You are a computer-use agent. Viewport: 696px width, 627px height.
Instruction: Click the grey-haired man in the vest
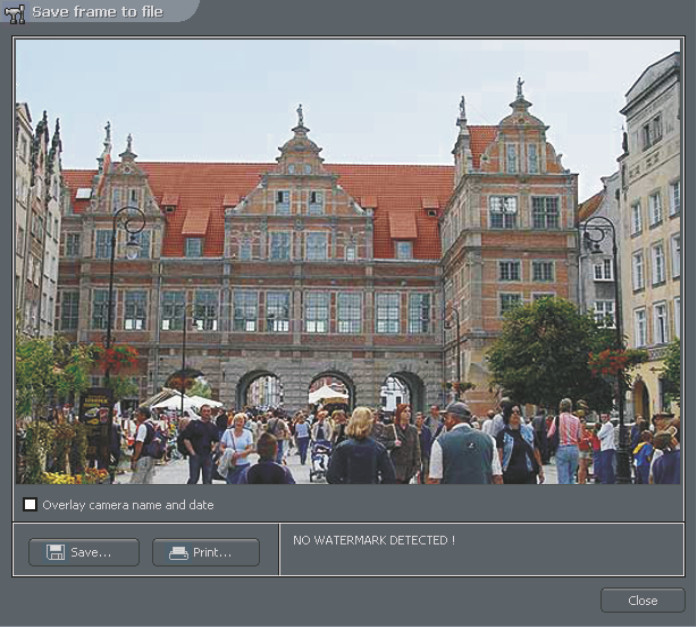coord(464,448)
